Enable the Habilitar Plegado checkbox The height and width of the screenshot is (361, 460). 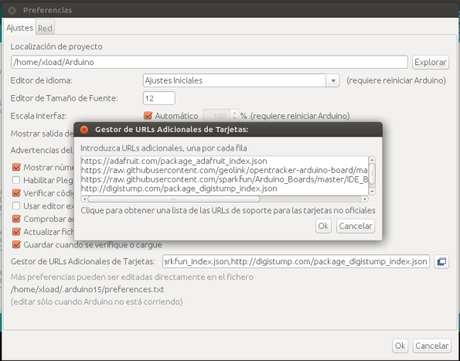(x=16, y=180)
